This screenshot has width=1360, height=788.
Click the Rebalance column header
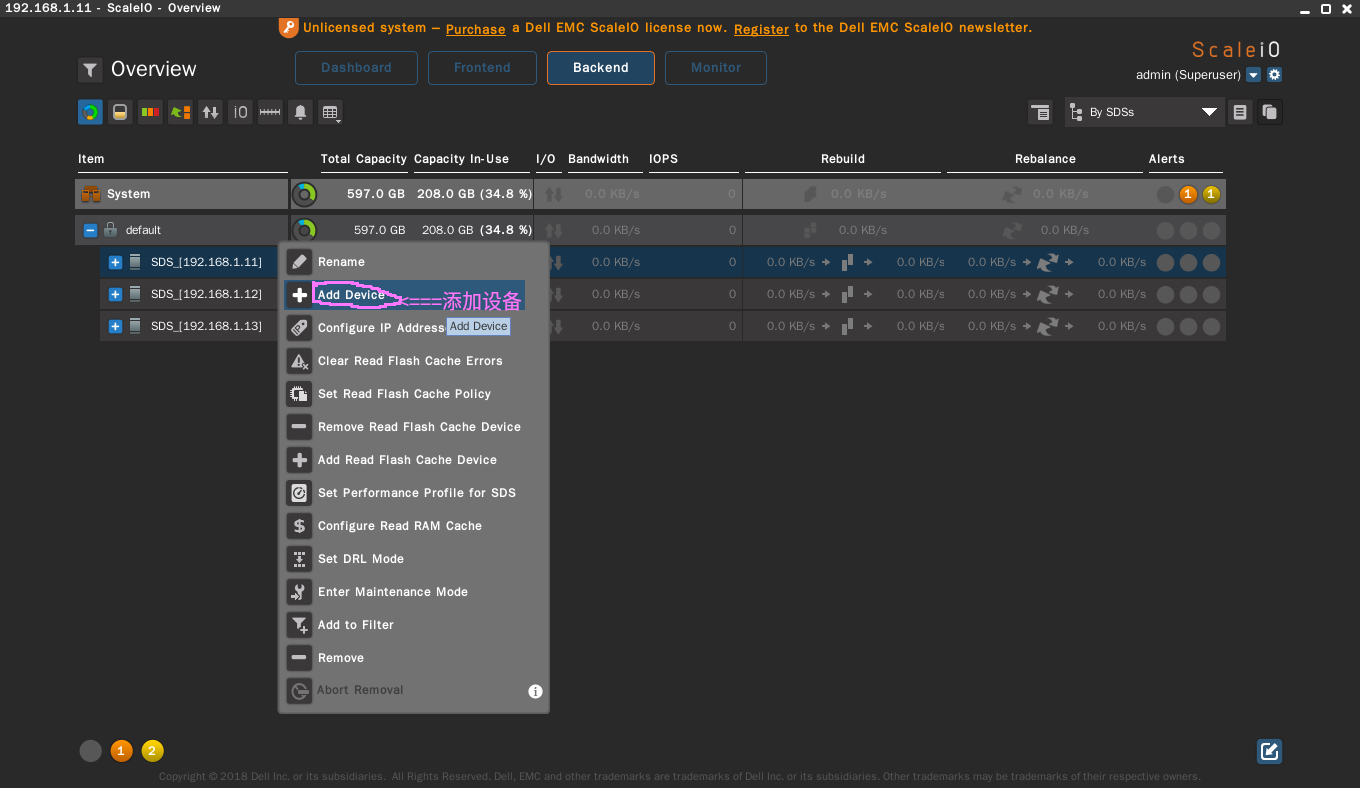click(1045, 159)
